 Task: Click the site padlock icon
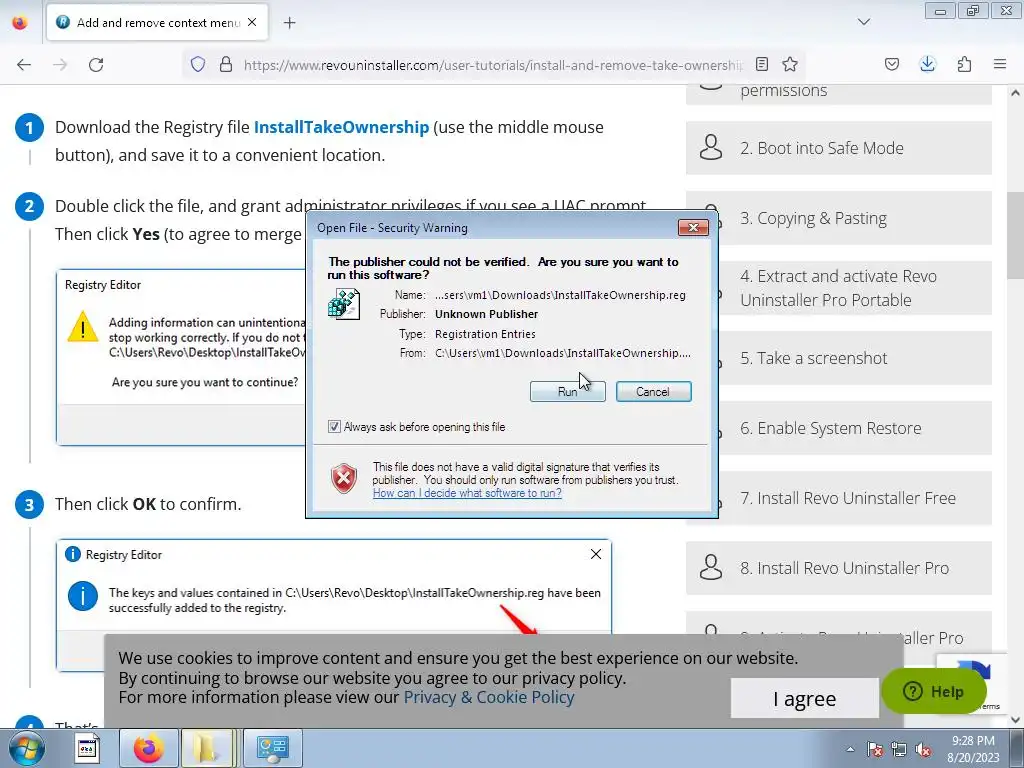[226, 64]
